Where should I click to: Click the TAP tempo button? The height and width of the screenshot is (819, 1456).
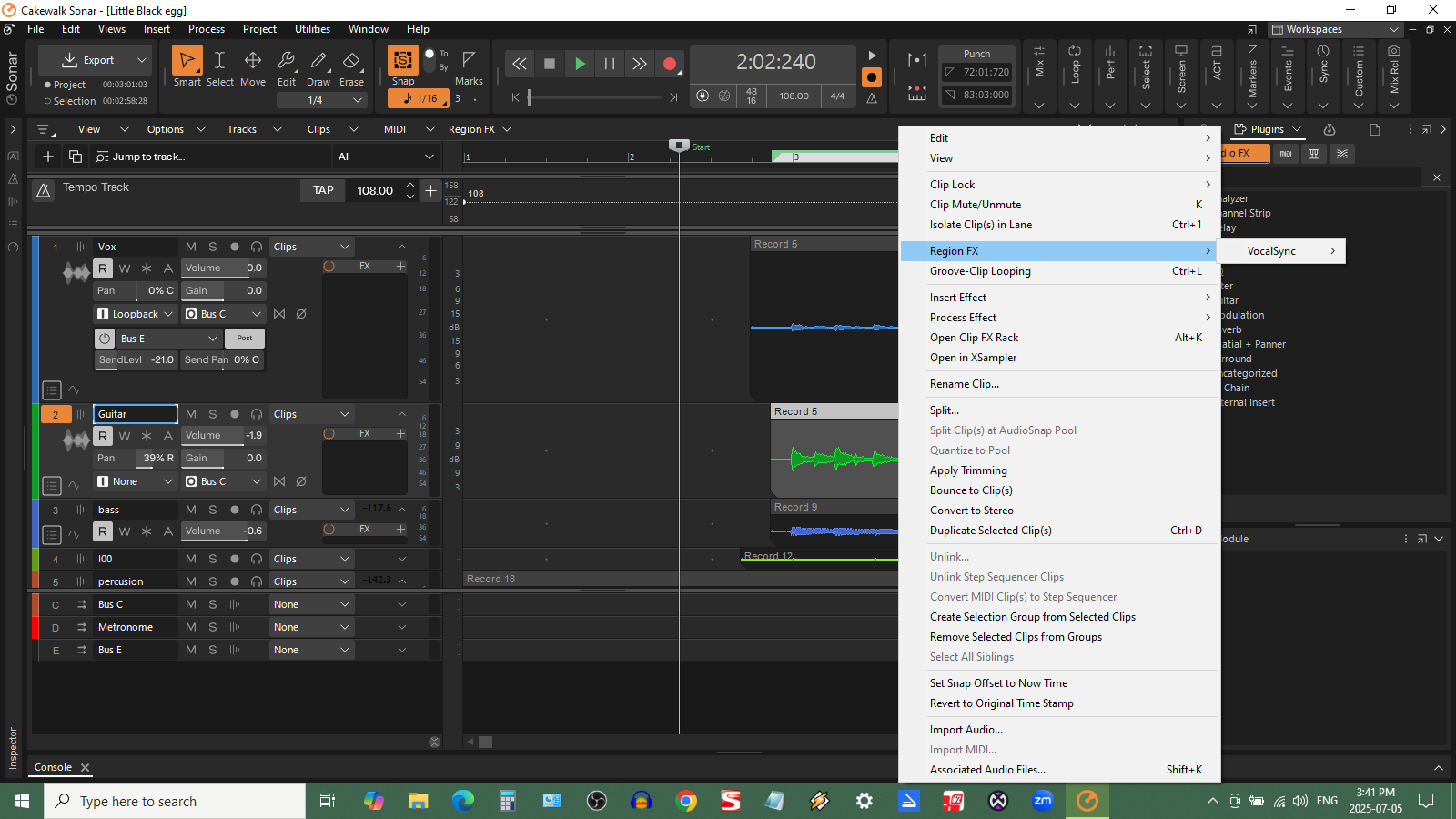click(x=323, y=190)
